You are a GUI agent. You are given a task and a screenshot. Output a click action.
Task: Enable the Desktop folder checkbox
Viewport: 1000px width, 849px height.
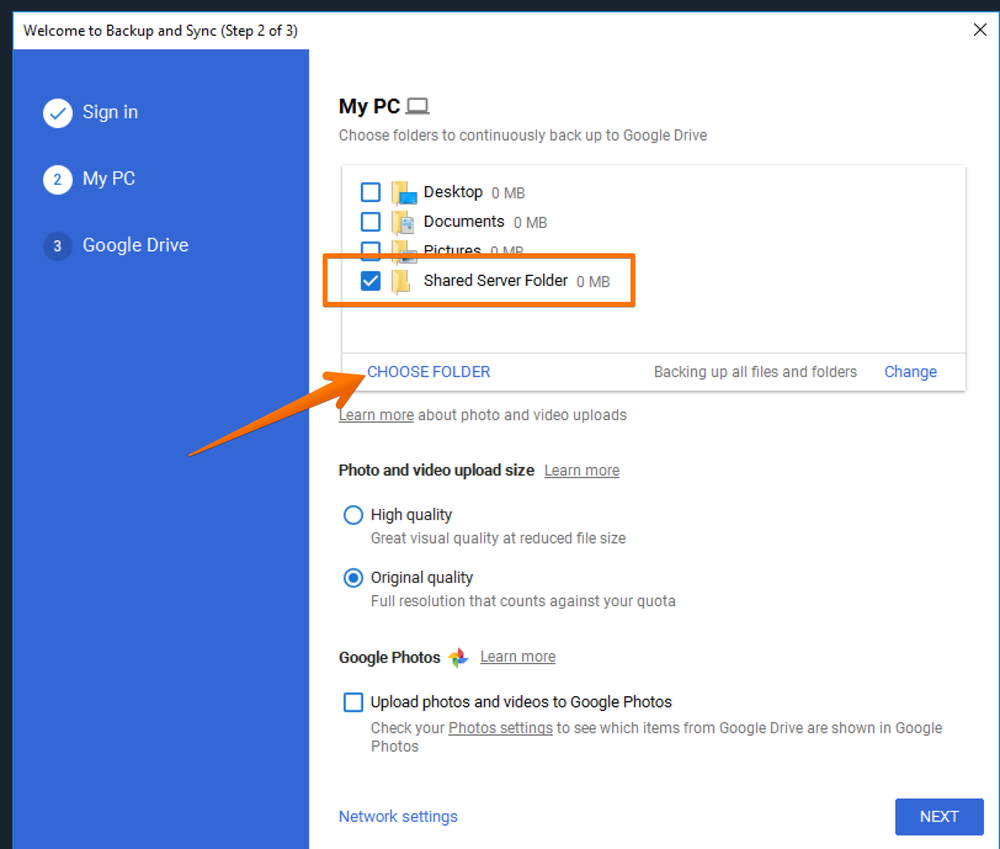pyautogui.click(x=371, y=192)
